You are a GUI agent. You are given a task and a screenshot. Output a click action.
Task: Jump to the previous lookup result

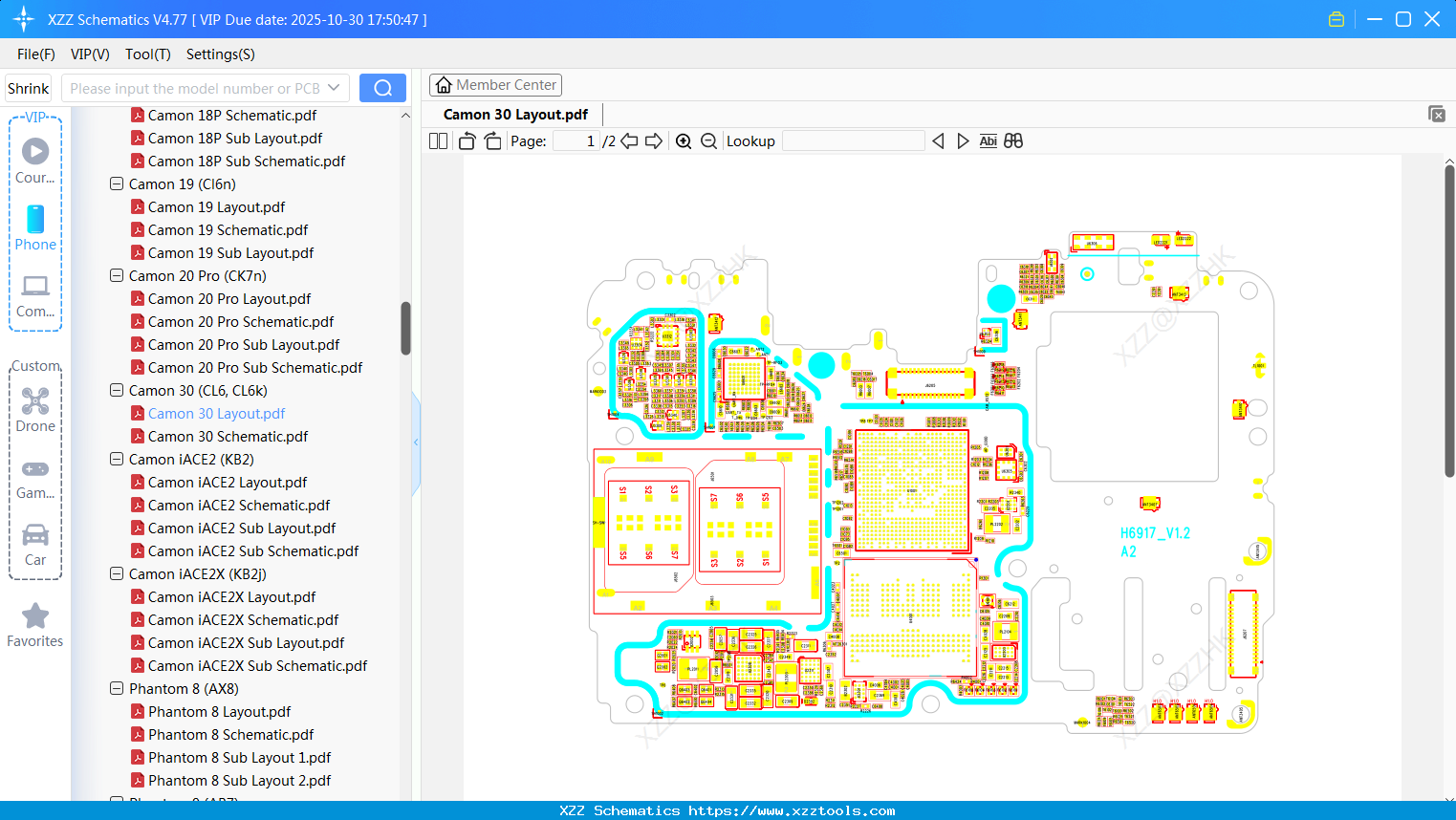938,141
